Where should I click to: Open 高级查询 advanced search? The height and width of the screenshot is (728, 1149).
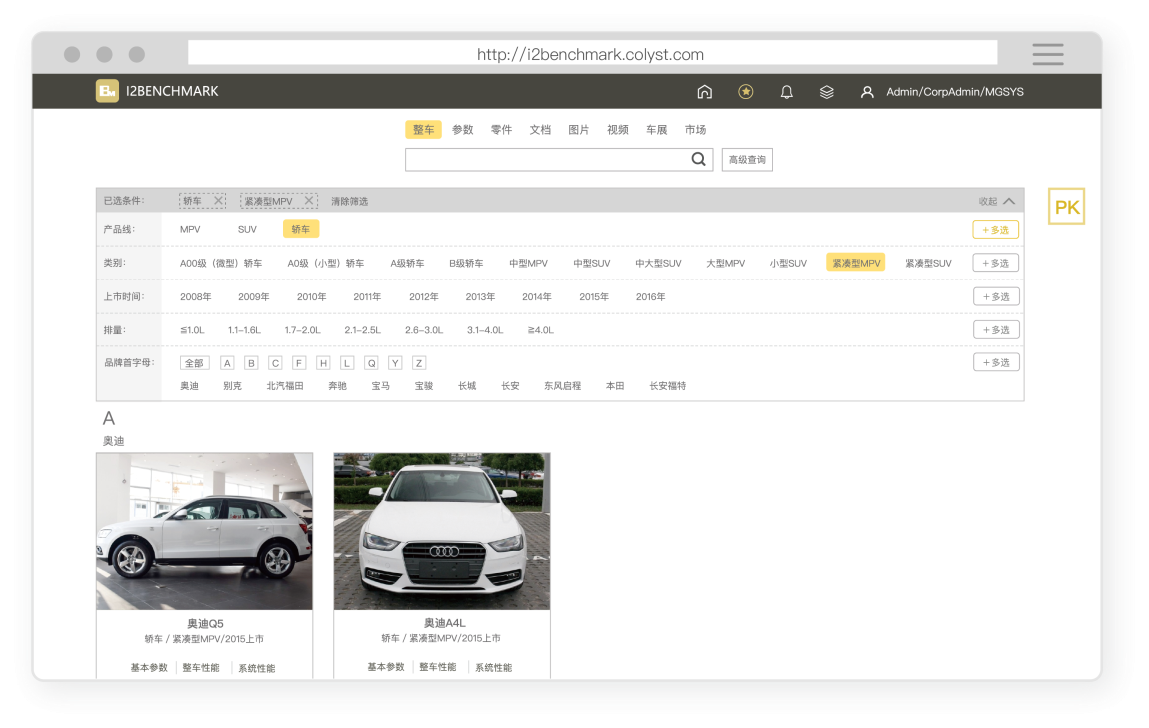[747, 160]
